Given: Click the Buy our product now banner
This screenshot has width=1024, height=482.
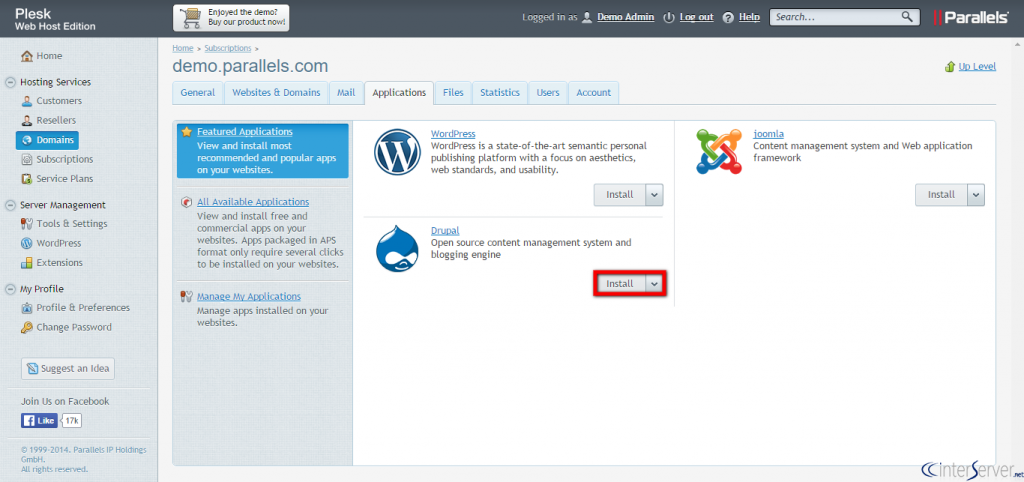Looking at the screenshot, I should click(231, 18).
